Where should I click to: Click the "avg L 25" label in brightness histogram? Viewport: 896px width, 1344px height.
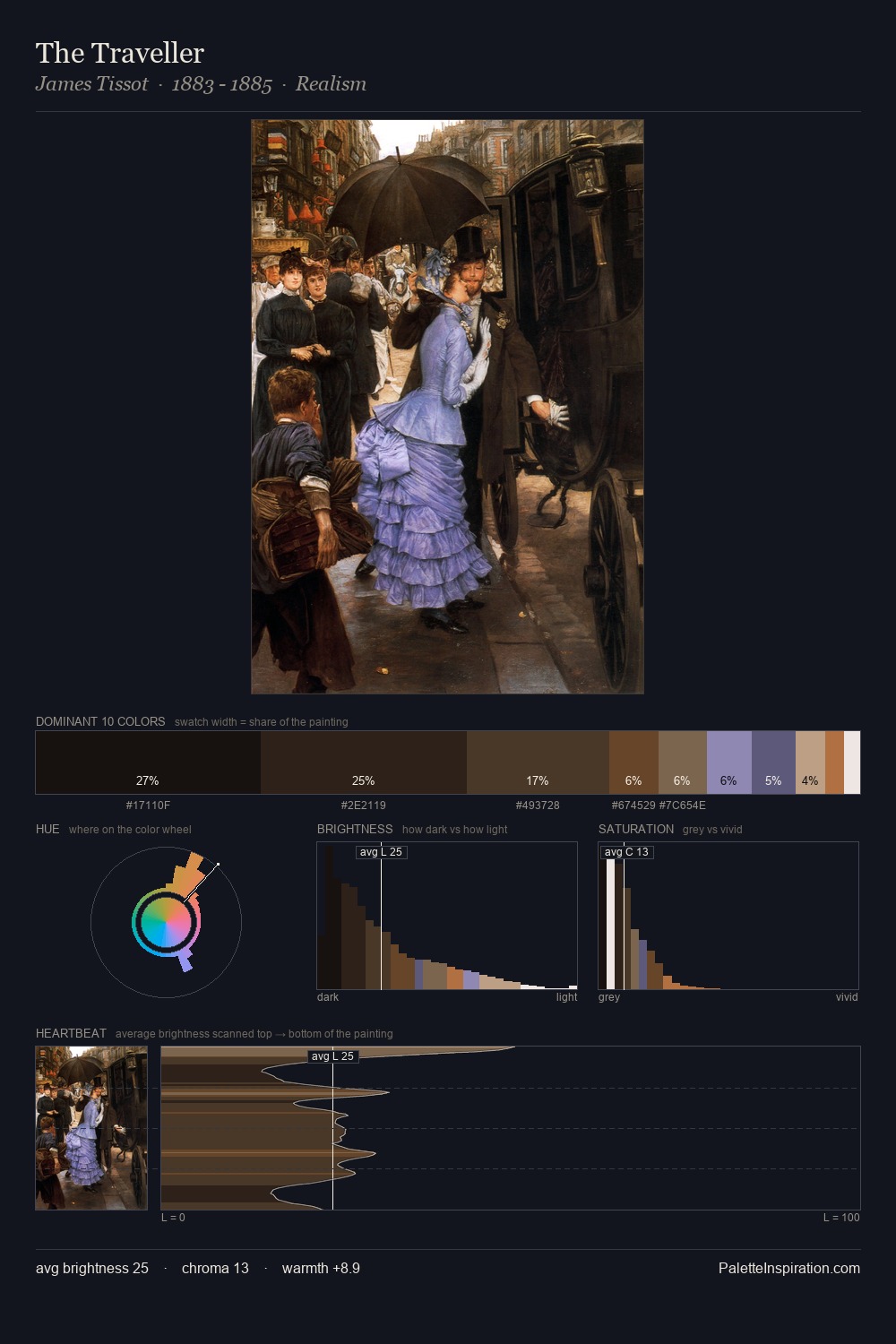(x=381, y=852)
